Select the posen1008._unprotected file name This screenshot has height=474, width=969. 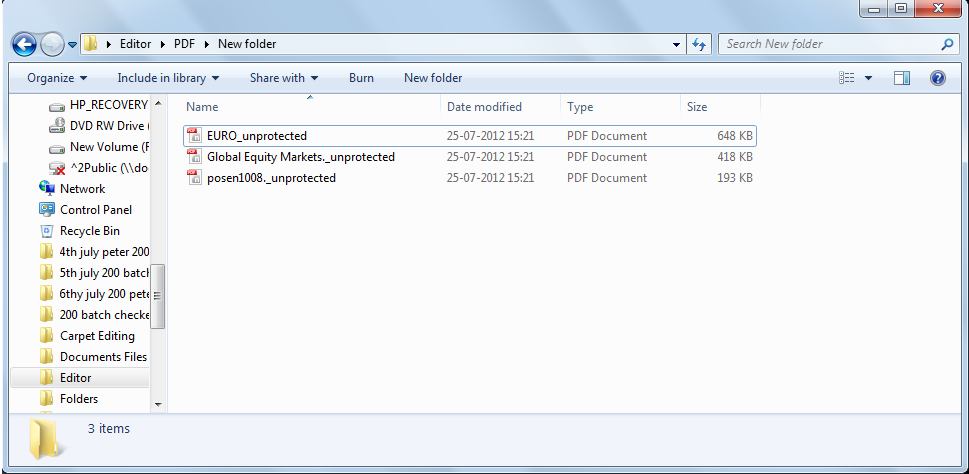pyautogui.click(x=271, y=178)
